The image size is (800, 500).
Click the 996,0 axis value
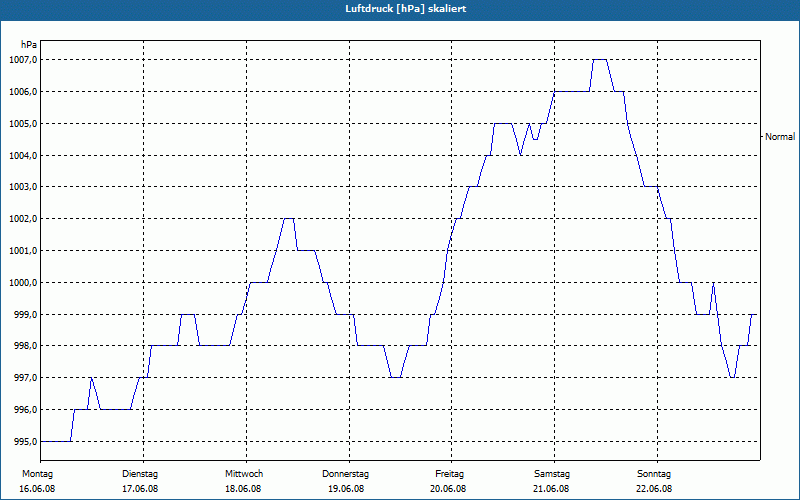(x=25, y=410)
